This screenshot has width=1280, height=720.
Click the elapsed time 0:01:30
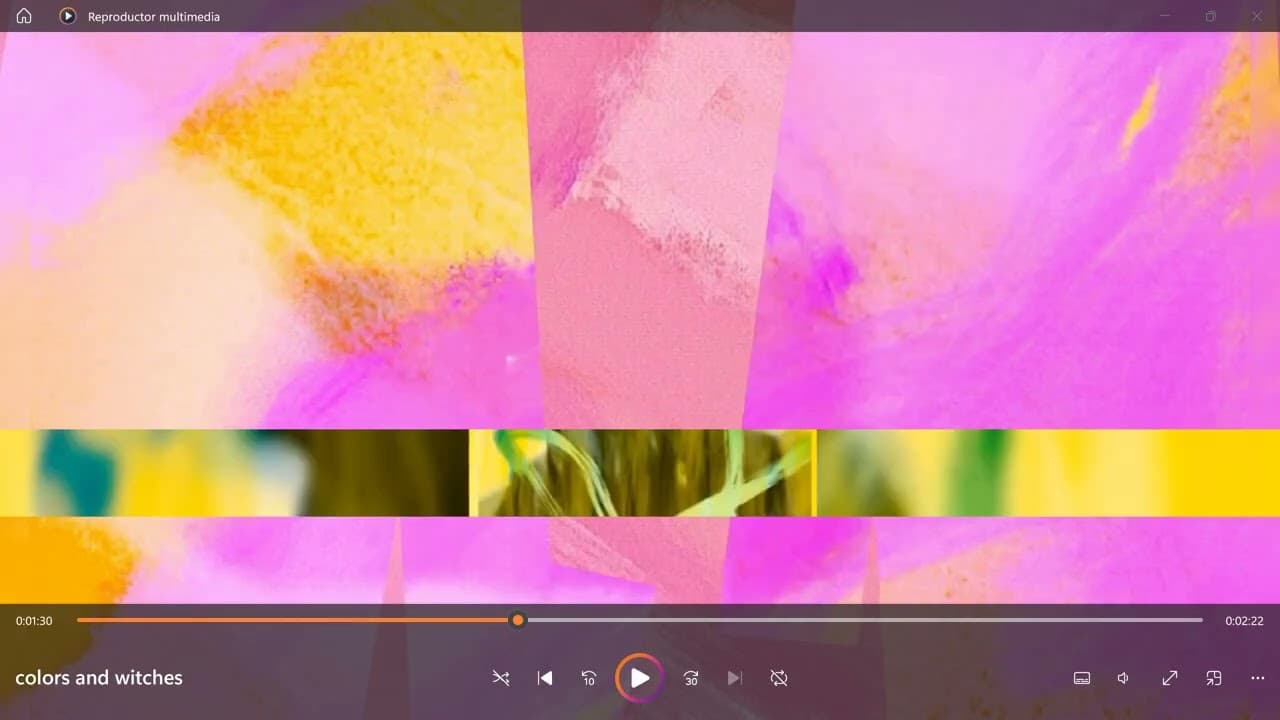tap(34, 621)
